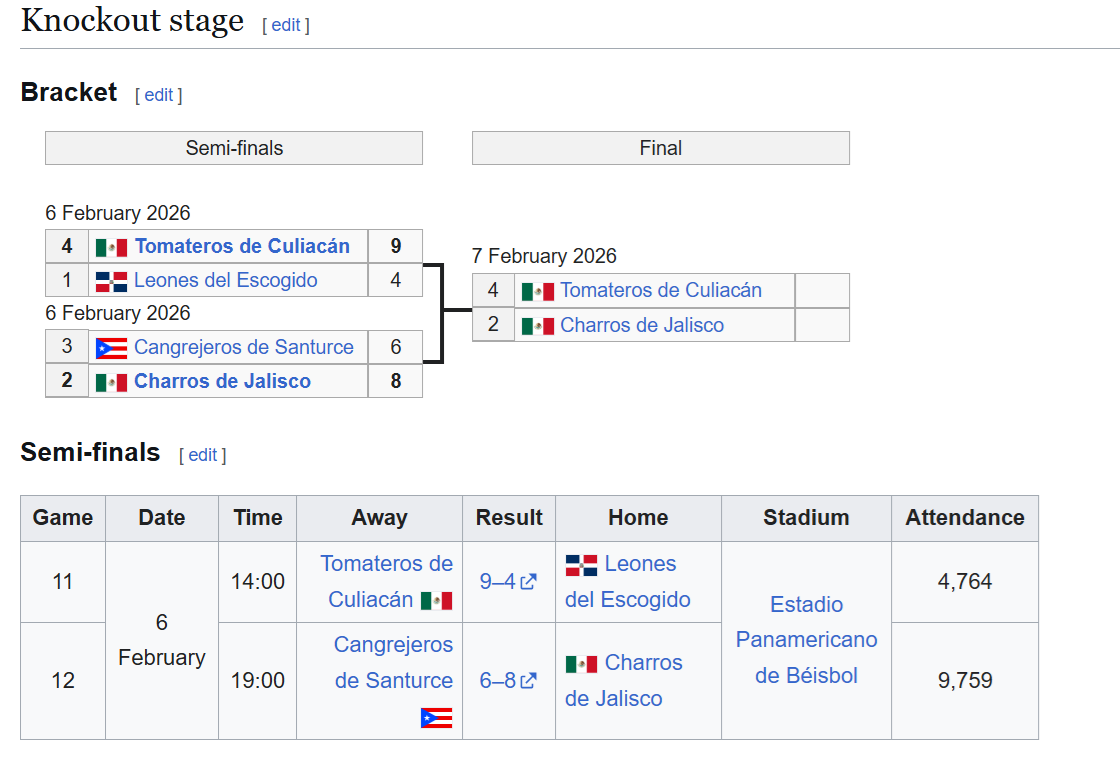Edit the Bracket section

point(159,95)
